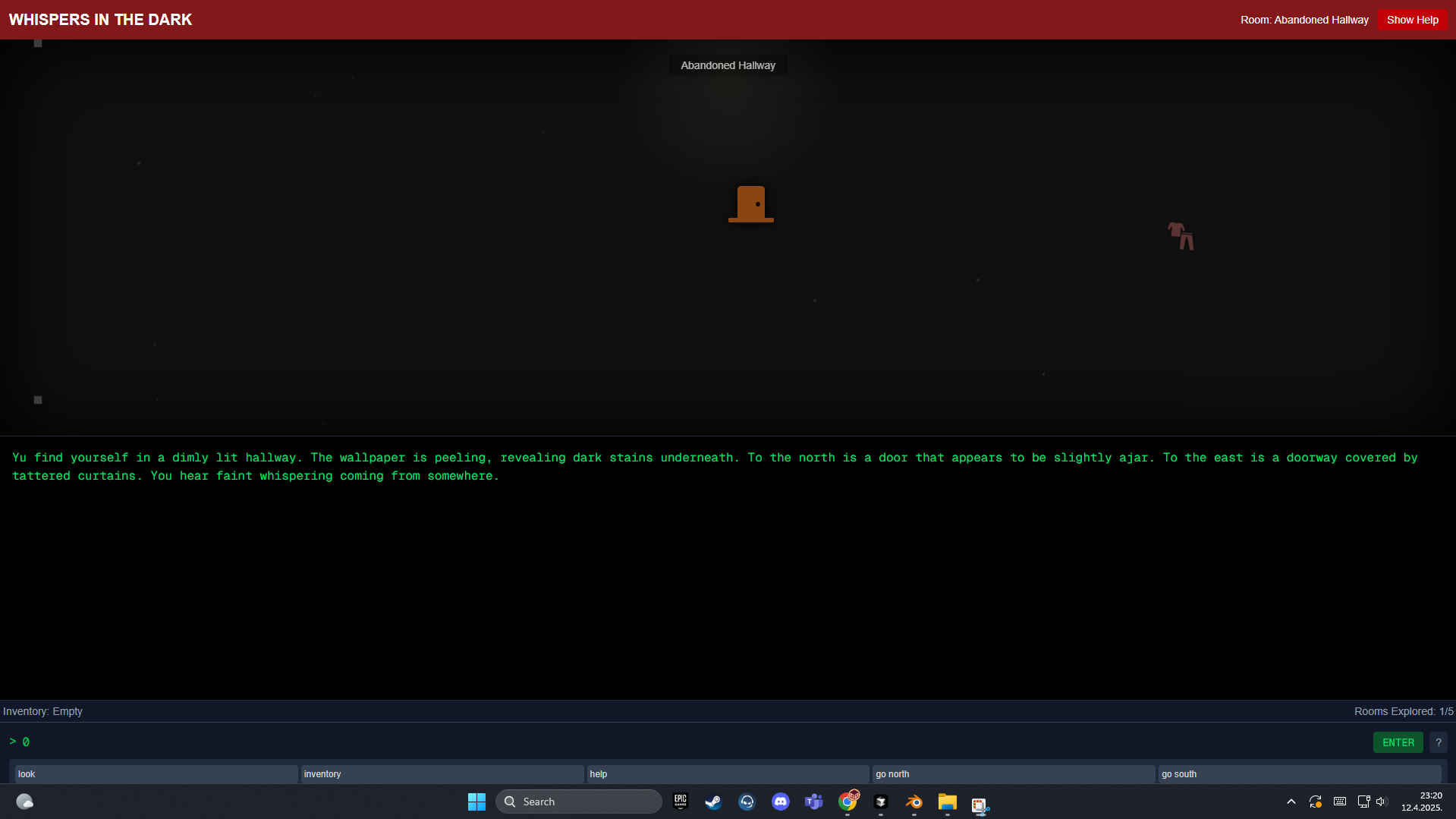Click the orange door icon in the hallway
1456x819 pixels.
click(751, 204)
